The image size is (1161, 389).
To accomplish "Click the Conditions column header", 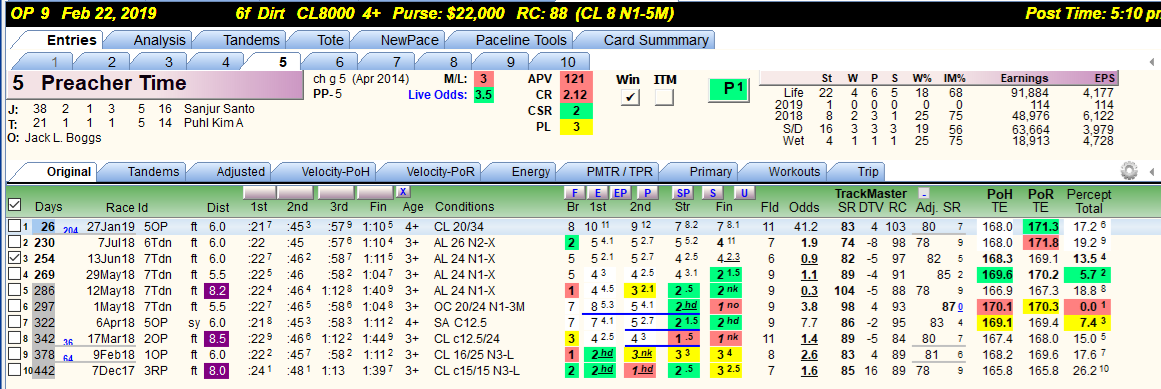I will (x=464, y=206).
